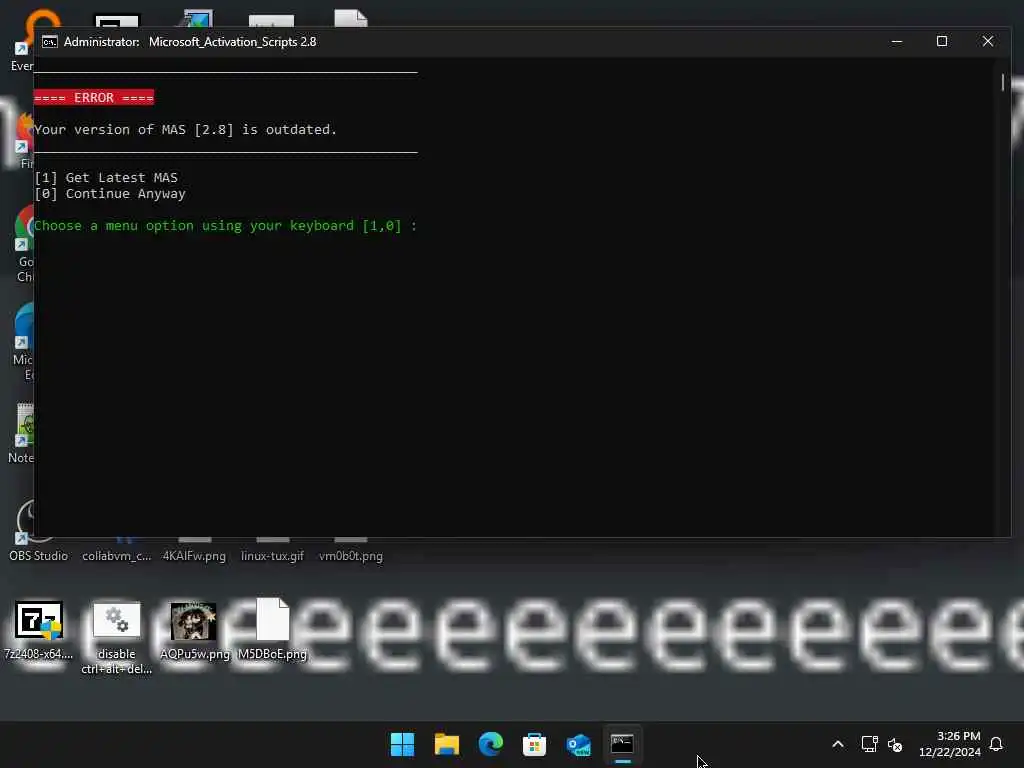Select the linux-tux.gif desktop file label
The image size is (1024, 768).
(x=272, y=556)
